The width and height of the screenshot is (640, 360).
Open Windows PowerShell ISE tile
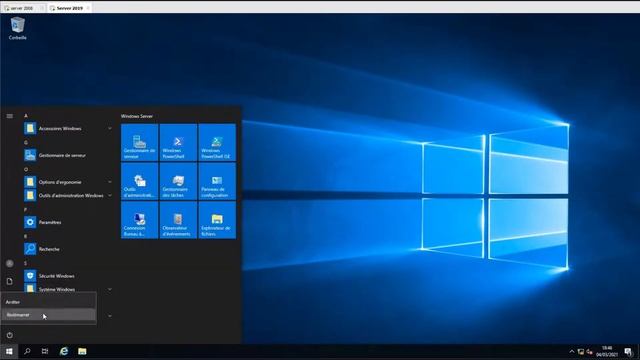click(217, 142)
